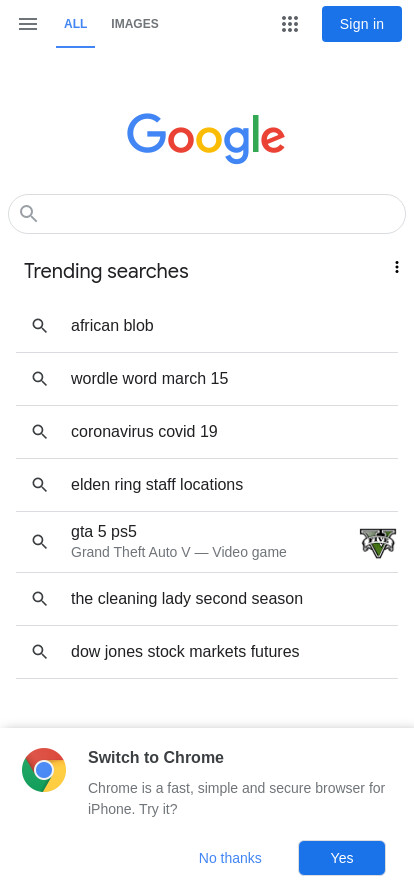Image resolution: width=414 pixels, height=896 pixels.
Task: Click the Chrome logo in the banner
Action: 44,770
